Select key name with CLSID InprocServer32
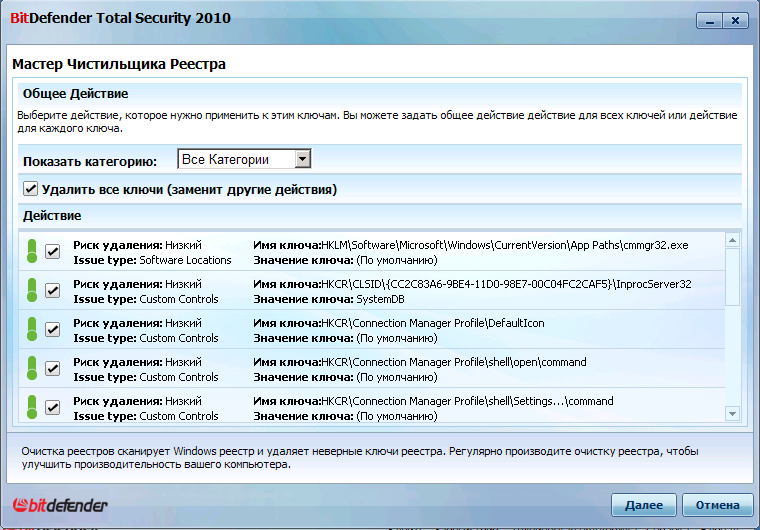760x530 pixels. coord(472,284)
